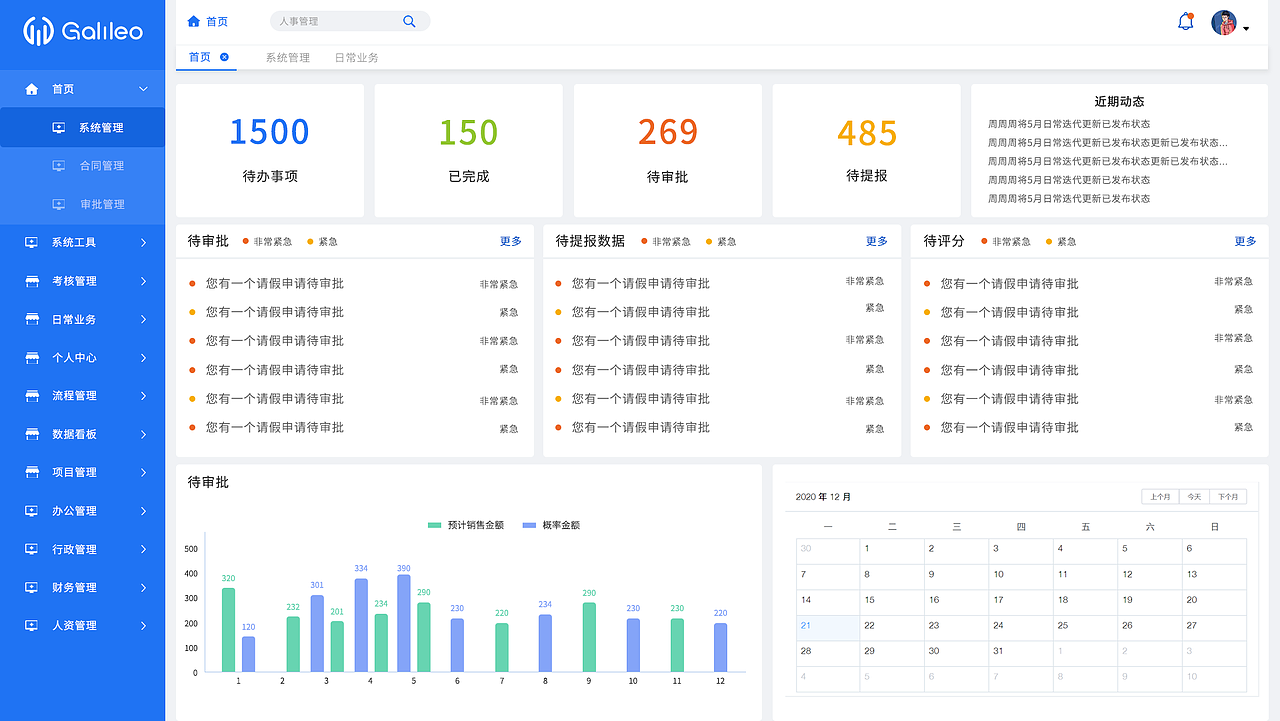The width and height of the screenshot is (1280, 721).
Task: Click the icon beside 行政管理
Action: click(32, 549)
